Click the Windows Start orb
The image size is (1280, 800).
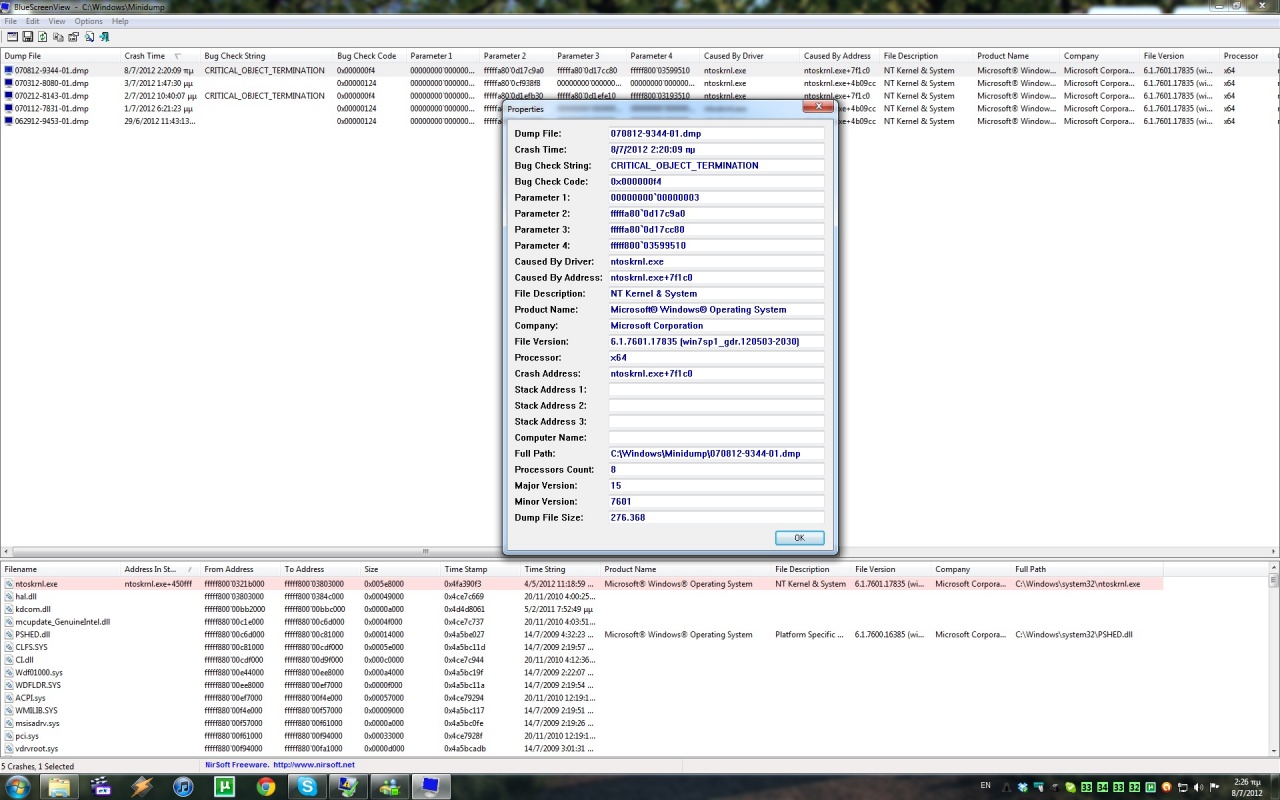tap(19, 786)
